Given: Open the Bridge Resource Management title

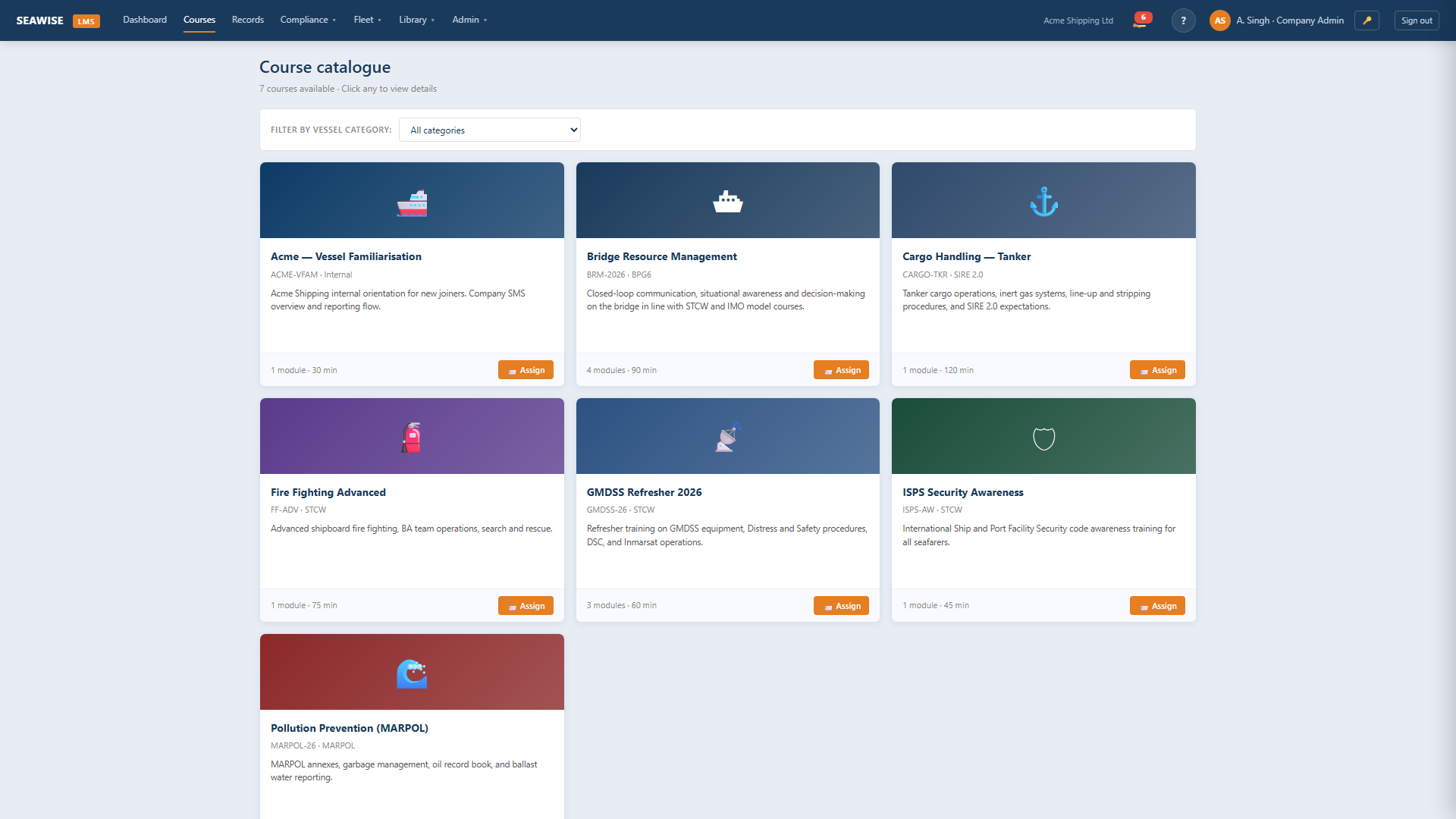Looking at the screenshot, I should point(661,256).
